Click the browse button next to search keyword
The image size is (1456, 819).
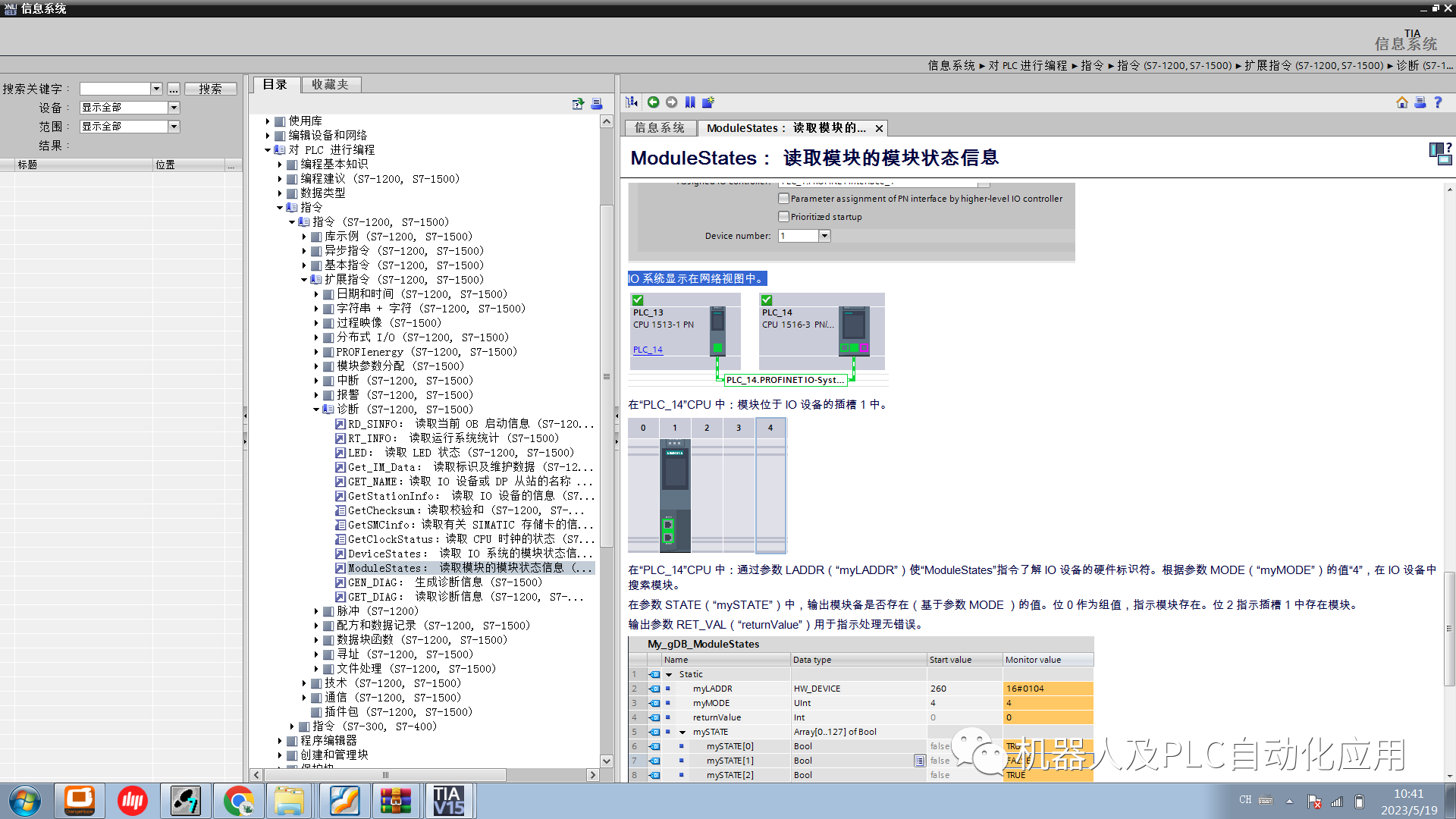(x=174, y=89)
